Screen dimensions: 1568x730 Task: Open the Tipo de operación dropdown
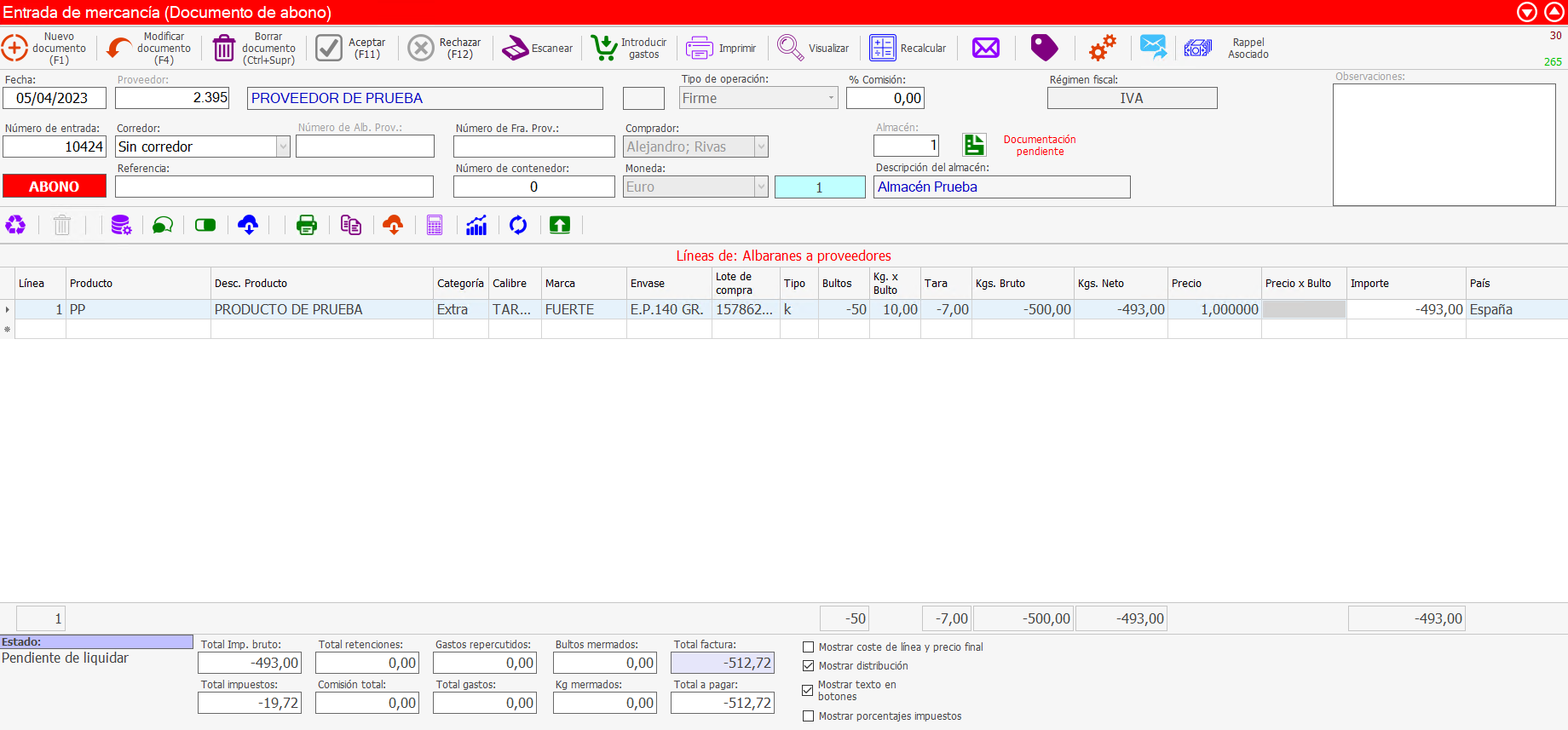coord(831,99)
